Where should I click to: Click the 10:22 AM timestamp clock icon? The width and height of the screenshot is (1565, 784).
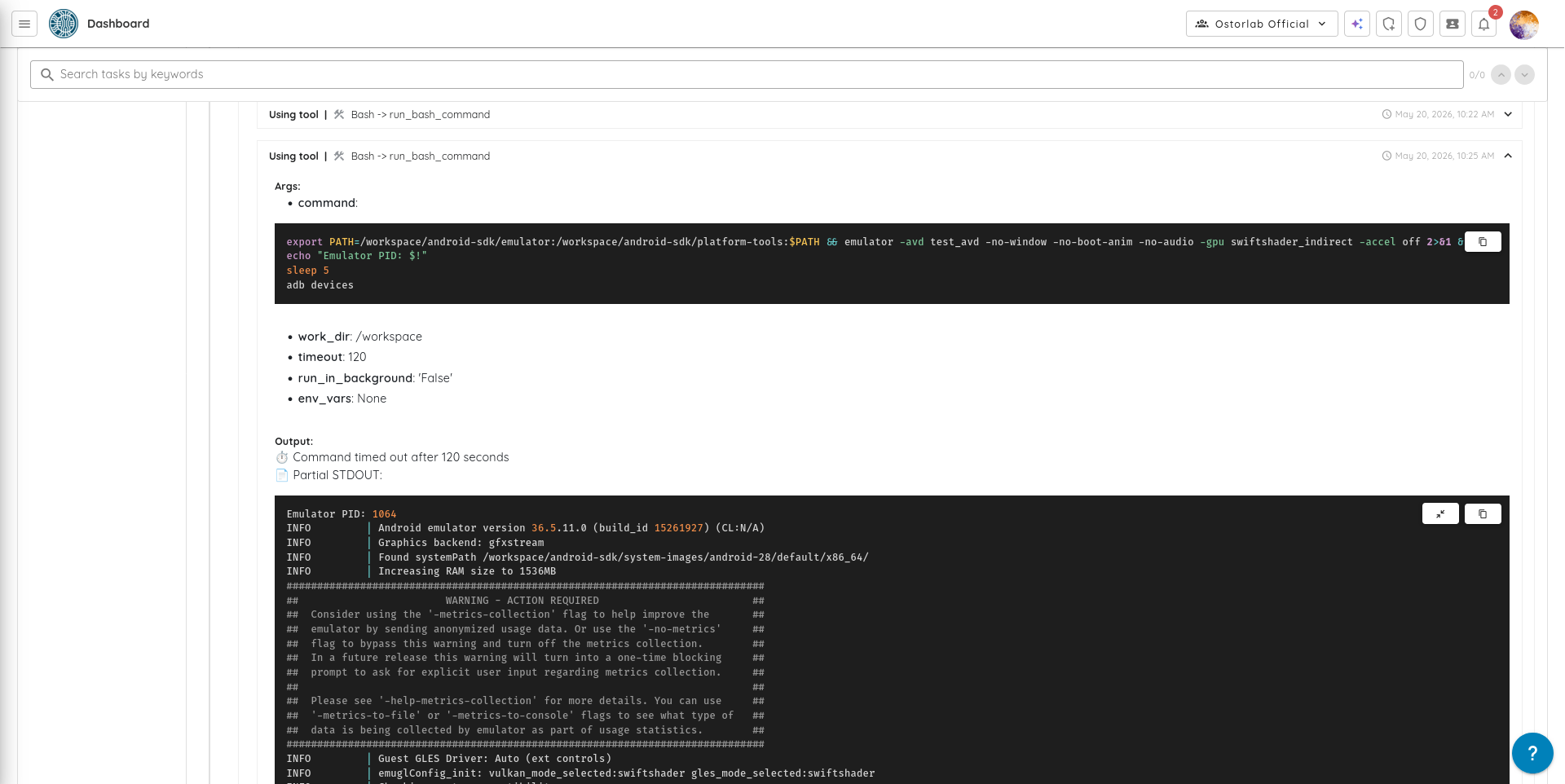click(1386, 114)
